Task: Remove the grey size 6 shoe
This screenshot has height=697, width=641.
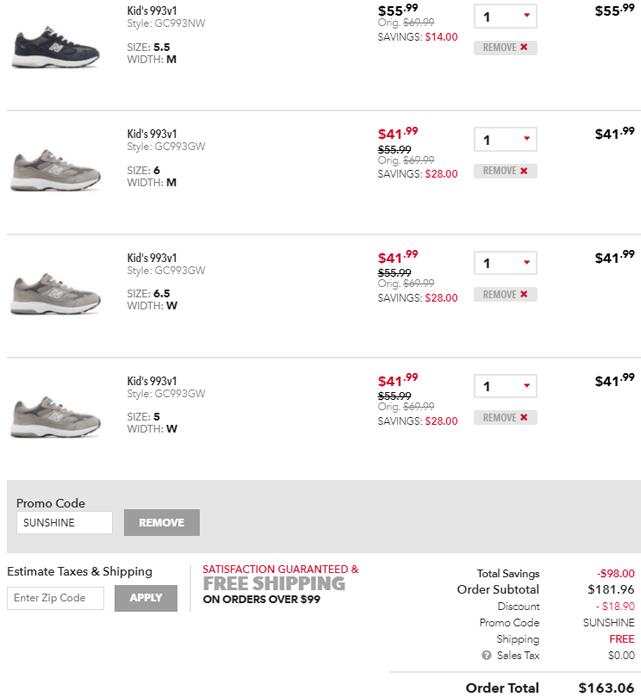Action: pos(505,171)
